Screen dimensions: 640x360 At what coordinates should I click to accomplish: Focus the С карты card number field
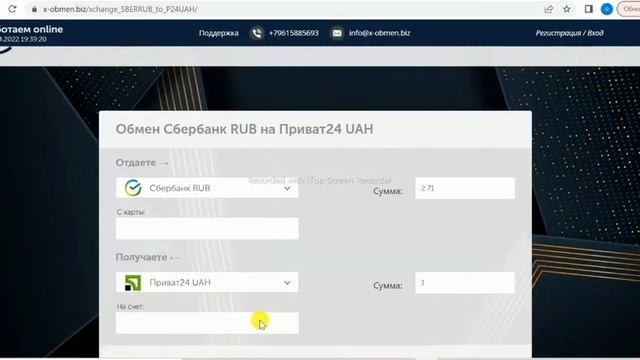[x=207, y=228]
